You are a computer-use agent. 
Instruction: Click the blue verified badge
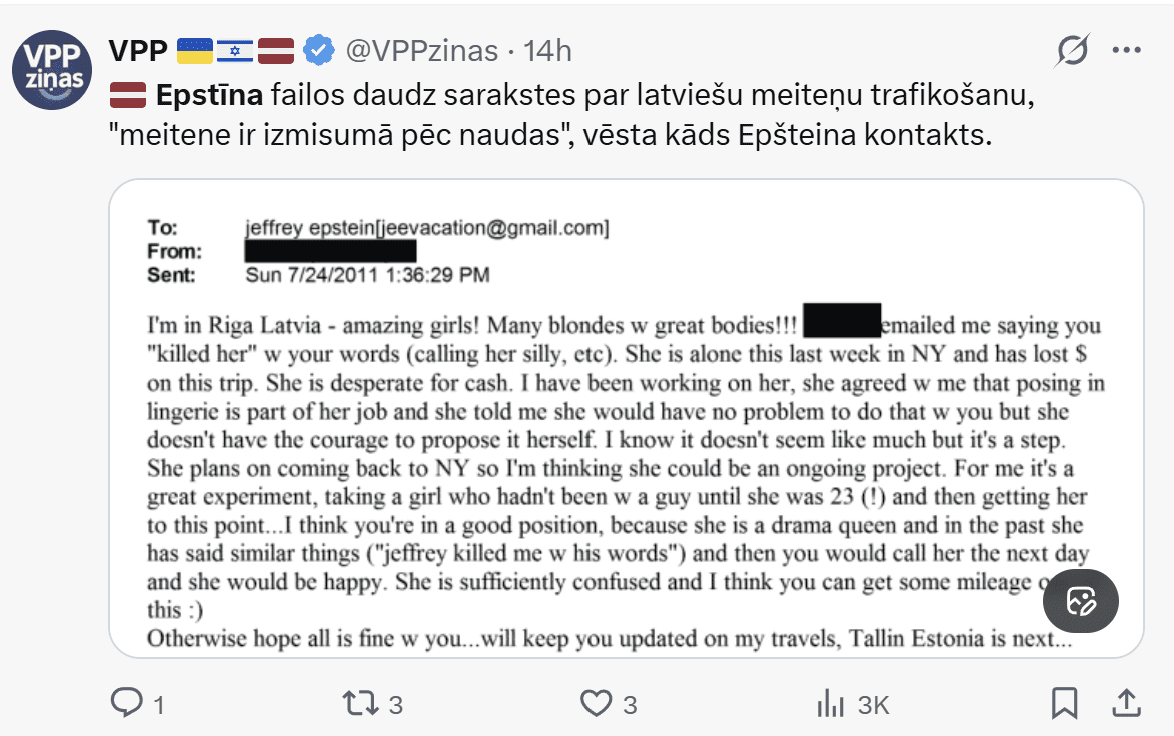coord(318,49)
